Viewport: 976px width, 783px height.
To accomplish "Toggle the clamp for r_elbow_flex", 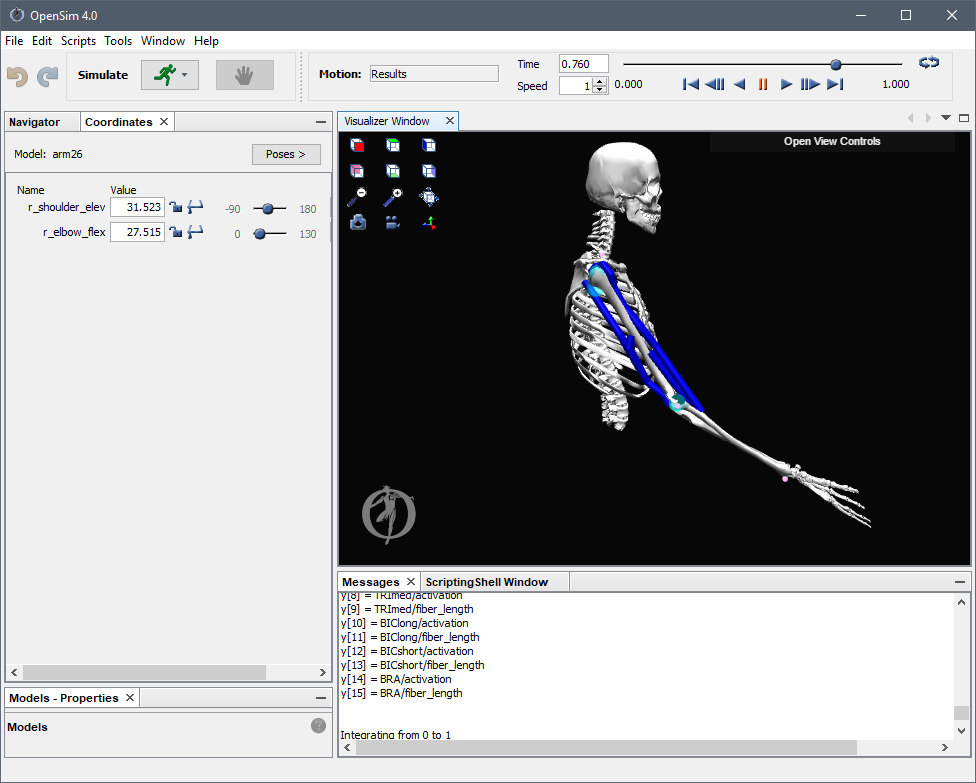I will [195, 232].
